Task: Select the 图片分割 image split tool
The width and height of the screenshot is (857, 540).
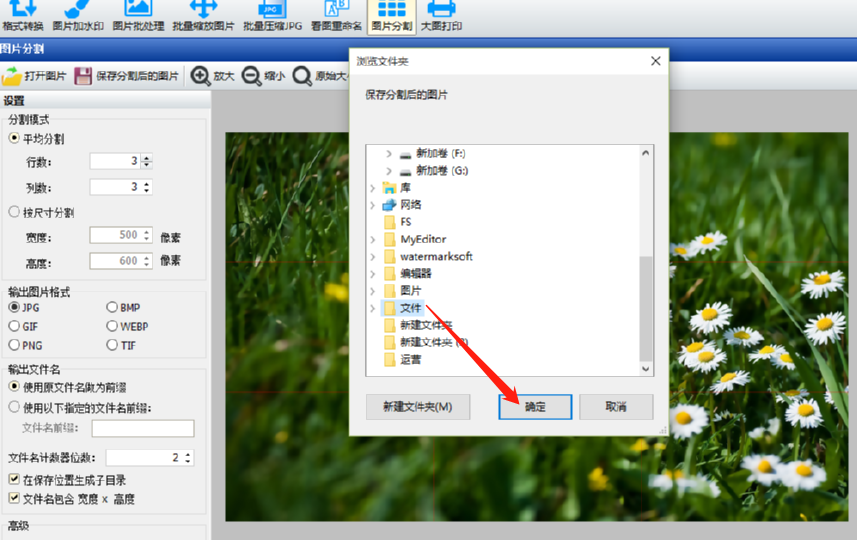Action: point(392,16)
